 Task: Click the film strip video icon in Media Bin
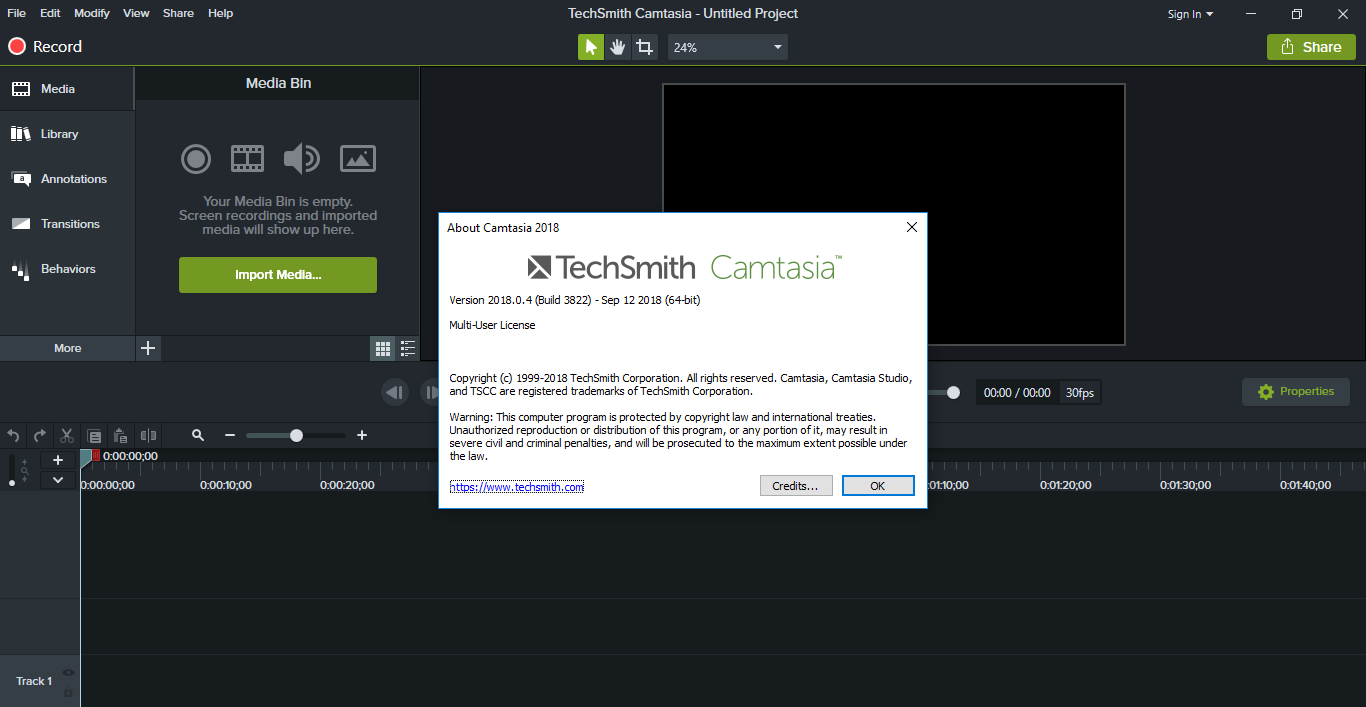(247, 158)
